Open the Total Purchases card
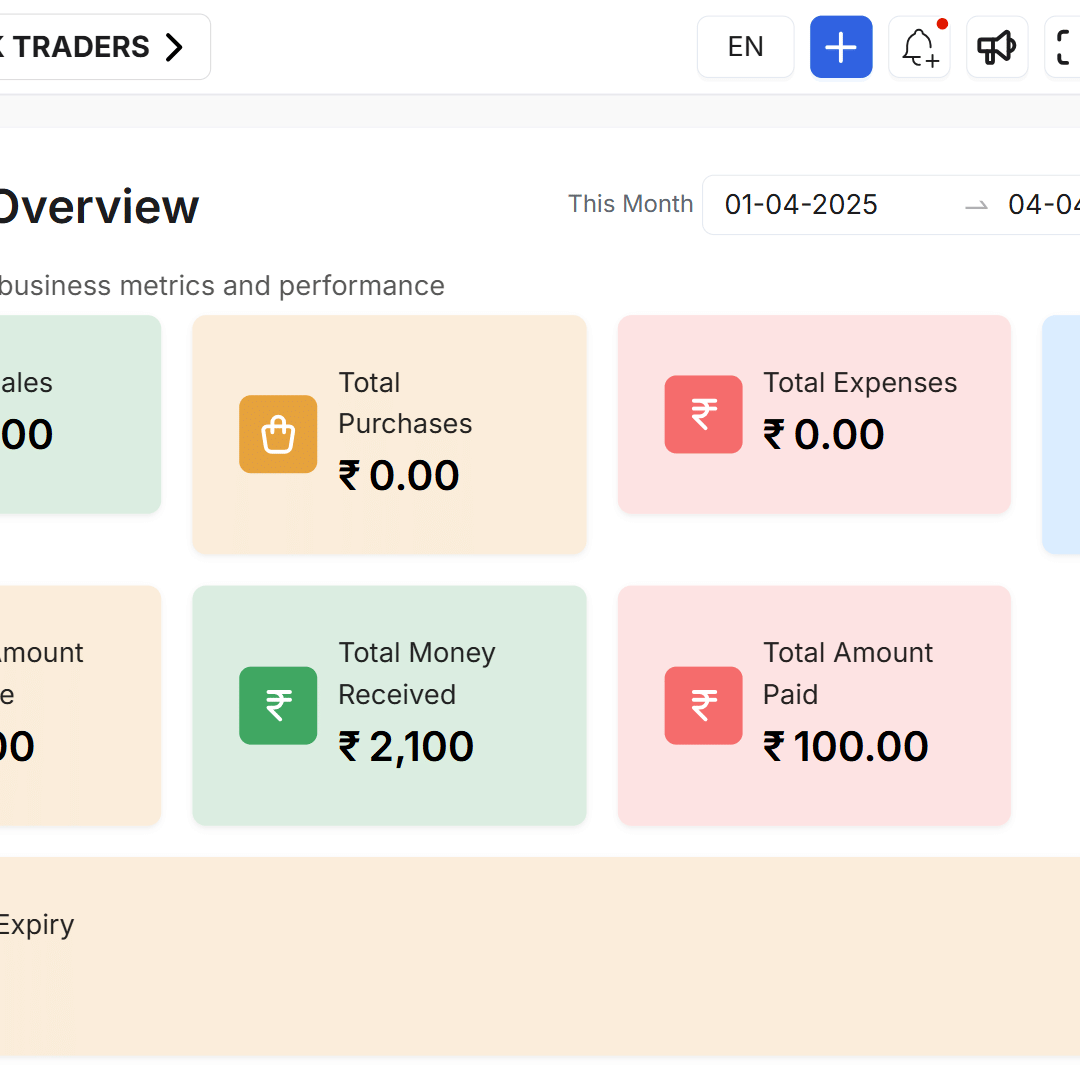Screen dimensions: 1080x1080 click(389, 435)
